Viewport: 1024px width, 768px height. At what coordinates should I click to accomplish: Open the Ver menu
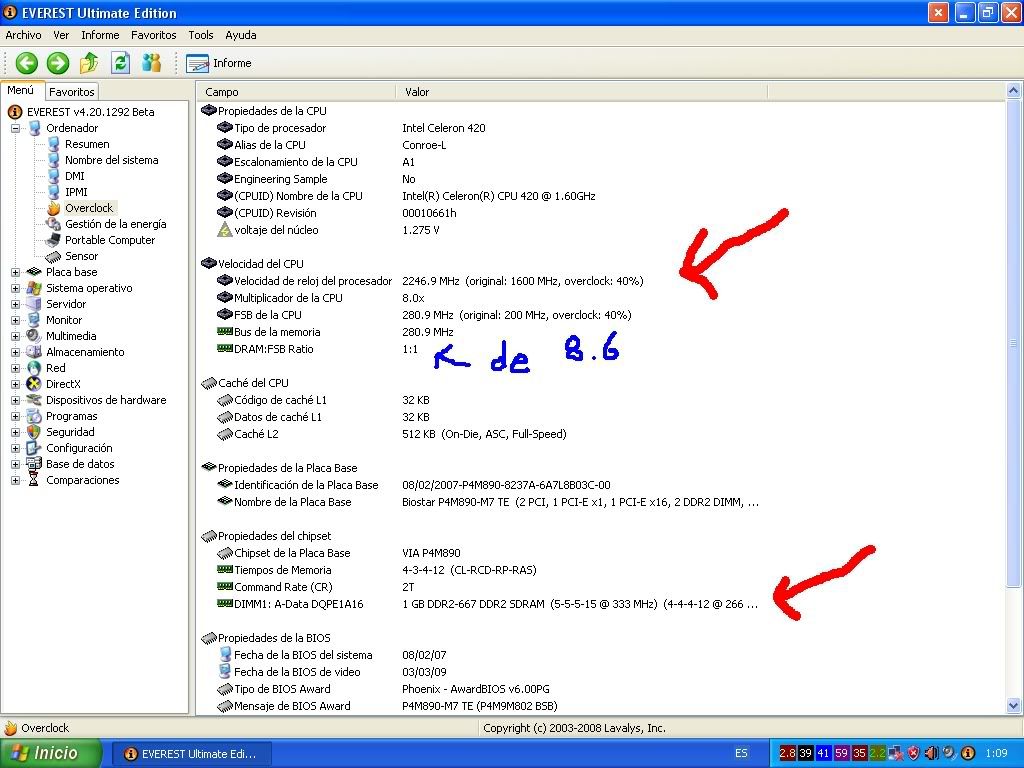pos(61,35)
